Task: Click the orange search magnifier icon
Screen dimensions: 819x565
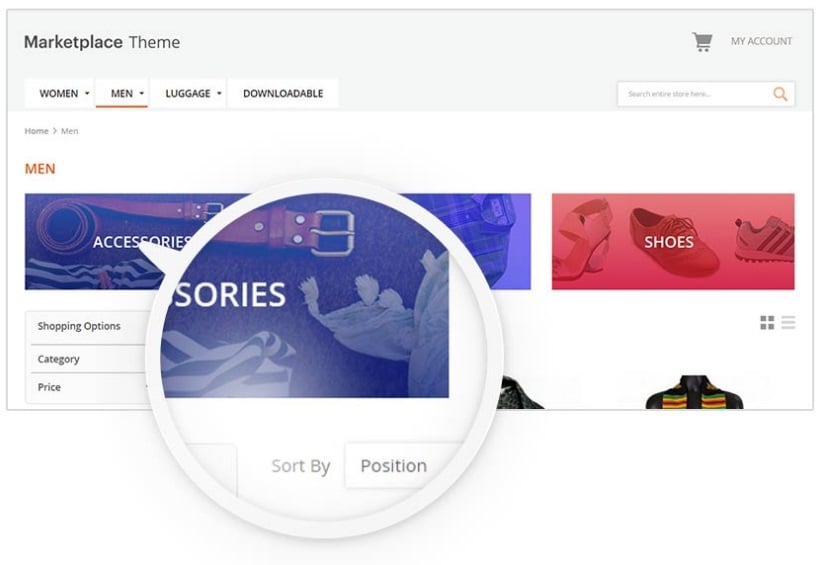Action: coord(780,94)
